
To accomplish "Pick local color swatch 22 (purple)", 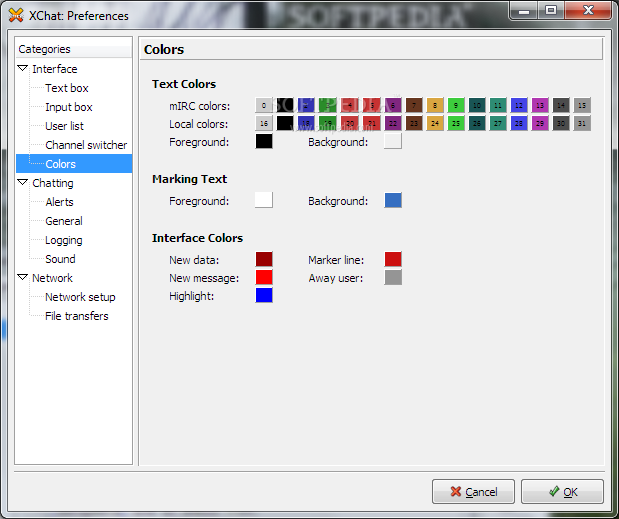I will [x=393, y=123].
